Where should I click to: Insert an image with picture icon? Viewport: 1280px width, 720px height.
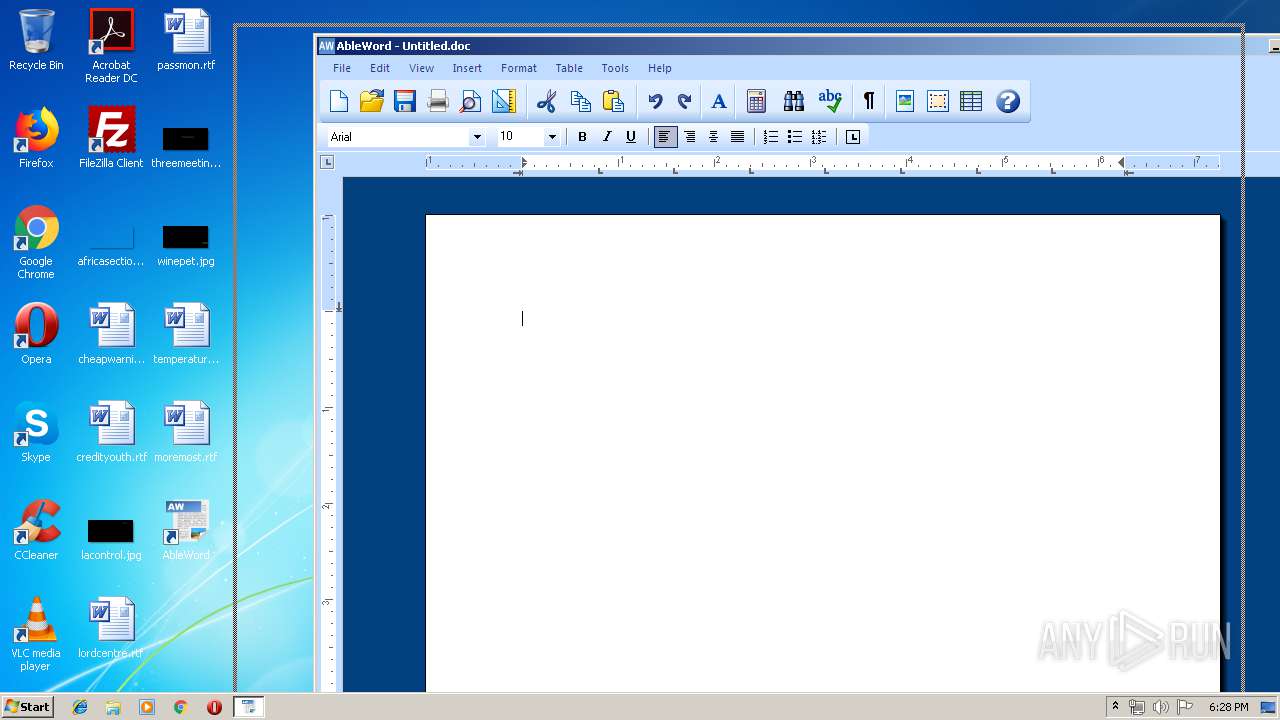point(905,101)
